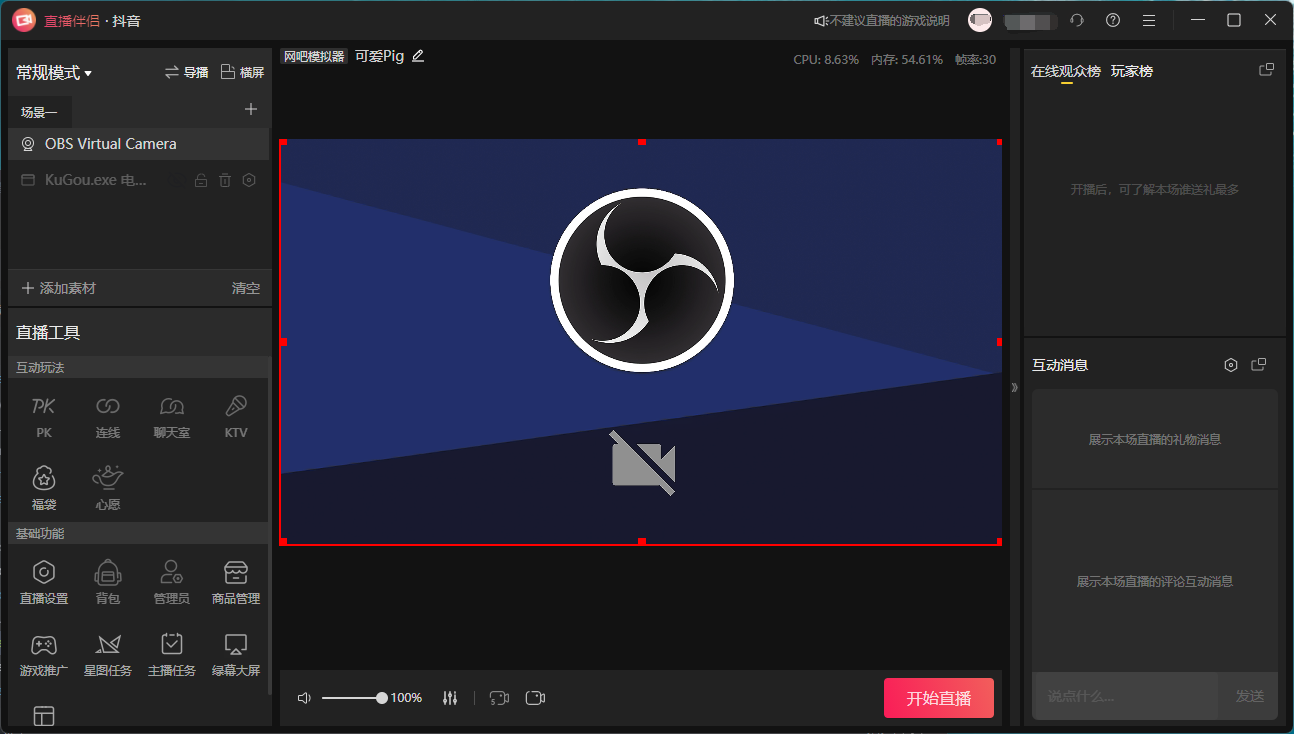1294x734 pixels.
Task: Open 绿幕大屏 green screen tool
Action: pos(236,655)
